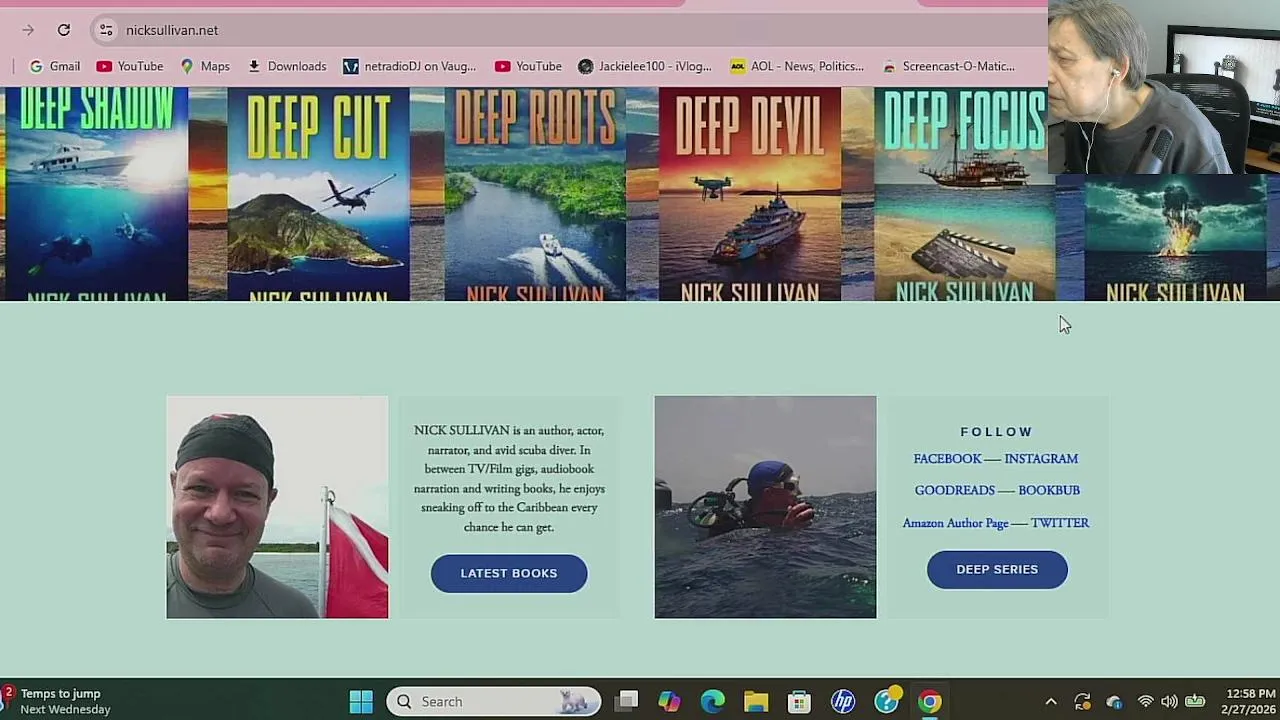Image resolution: width=1280 pixels, height=720 pixels.
Task: Open the netradioDJ on Vaug... bookmark
Action: [x=410, y=66]
